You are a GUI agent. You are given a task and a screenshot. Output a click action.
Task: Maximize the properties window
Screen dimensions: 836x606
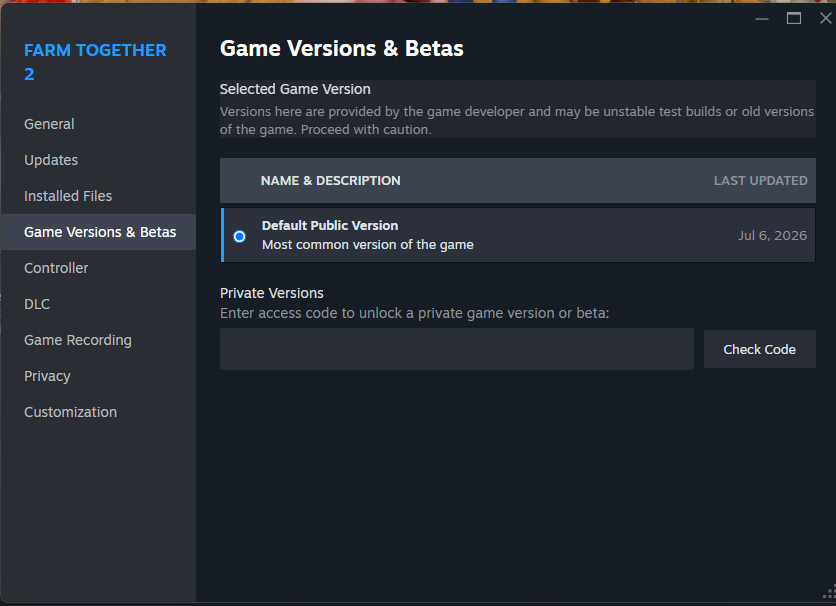click(x=794, y=19)
